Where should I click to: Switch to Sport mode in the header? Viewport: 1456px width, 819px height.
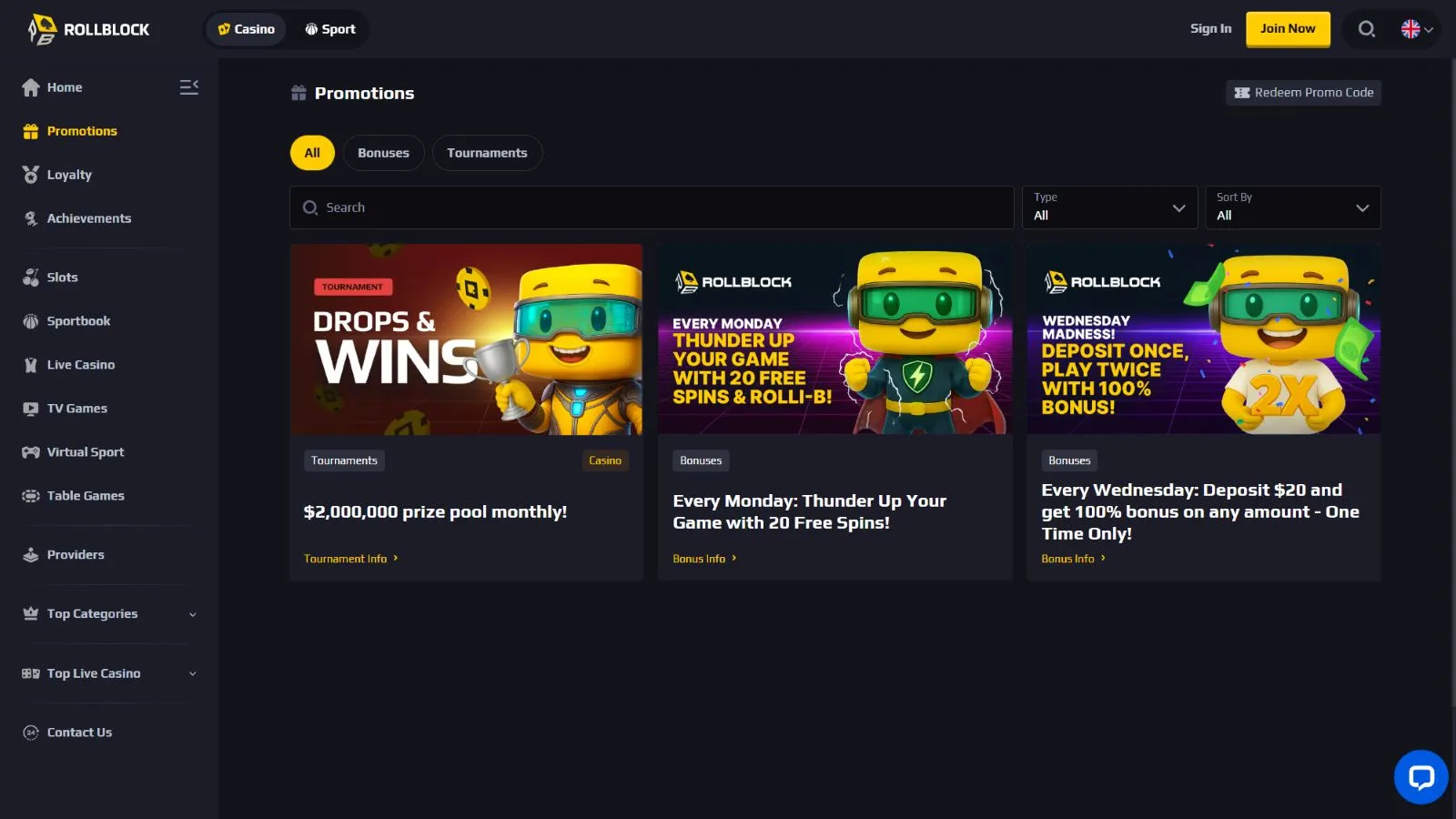[x=330, y=29]
